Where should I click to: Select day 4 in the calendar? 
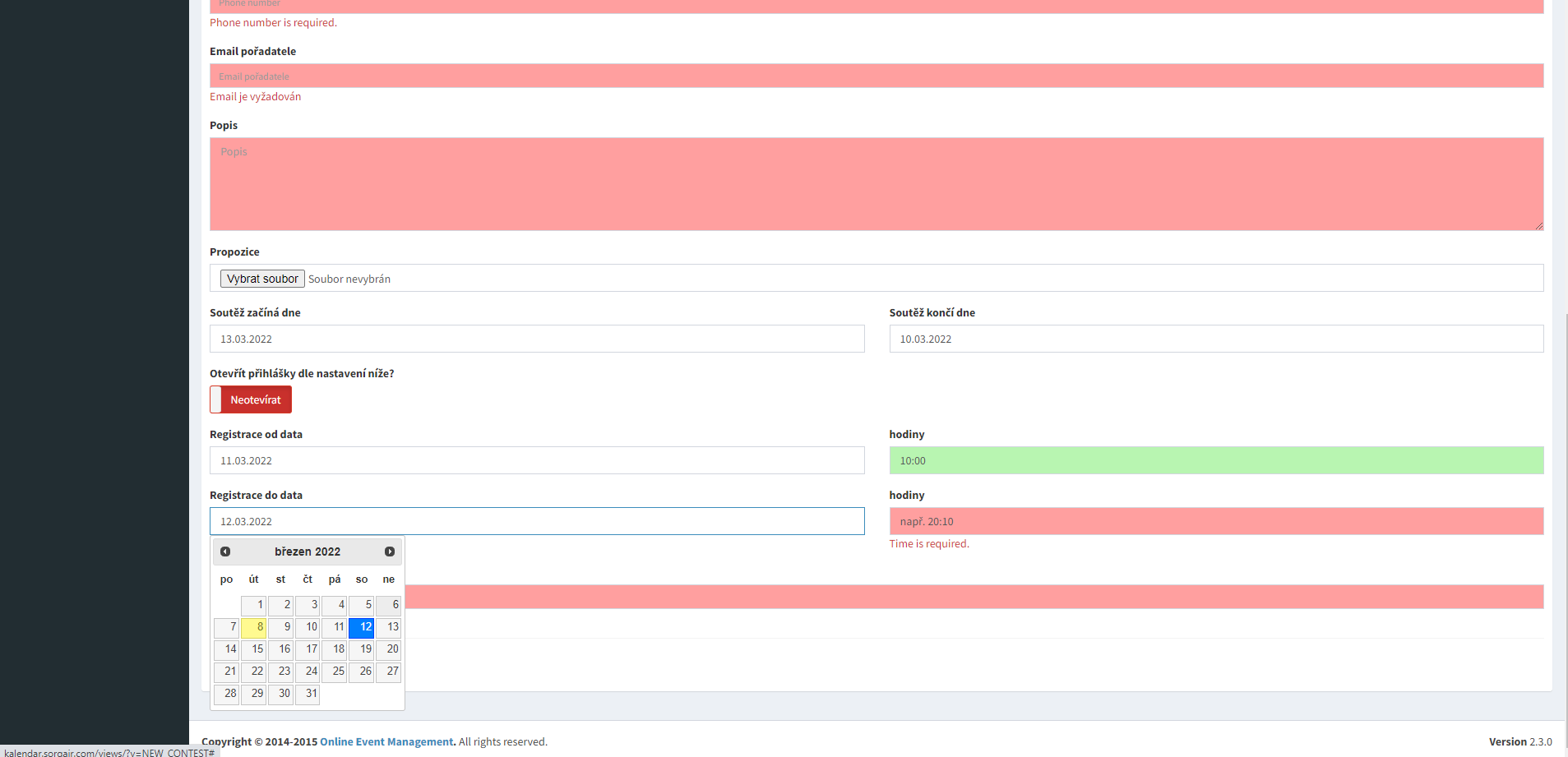(x=335, y=606)
